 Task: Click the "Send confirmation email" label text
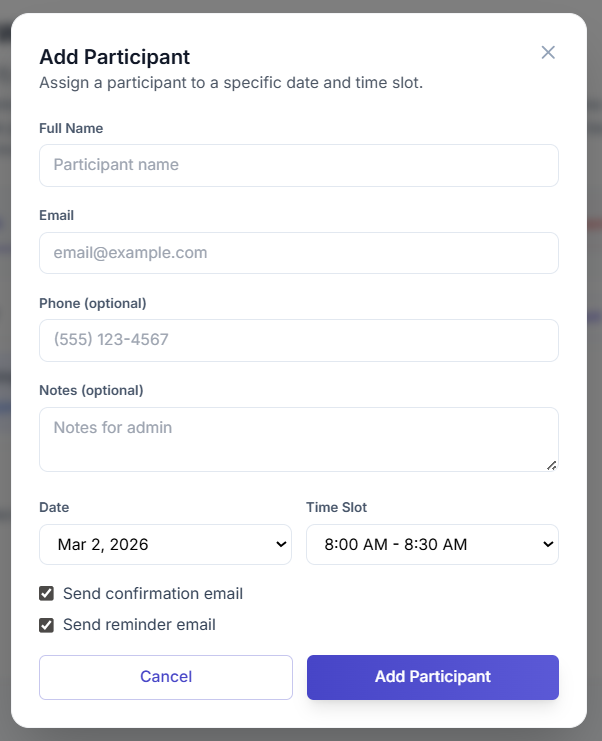tap(152, 594)
